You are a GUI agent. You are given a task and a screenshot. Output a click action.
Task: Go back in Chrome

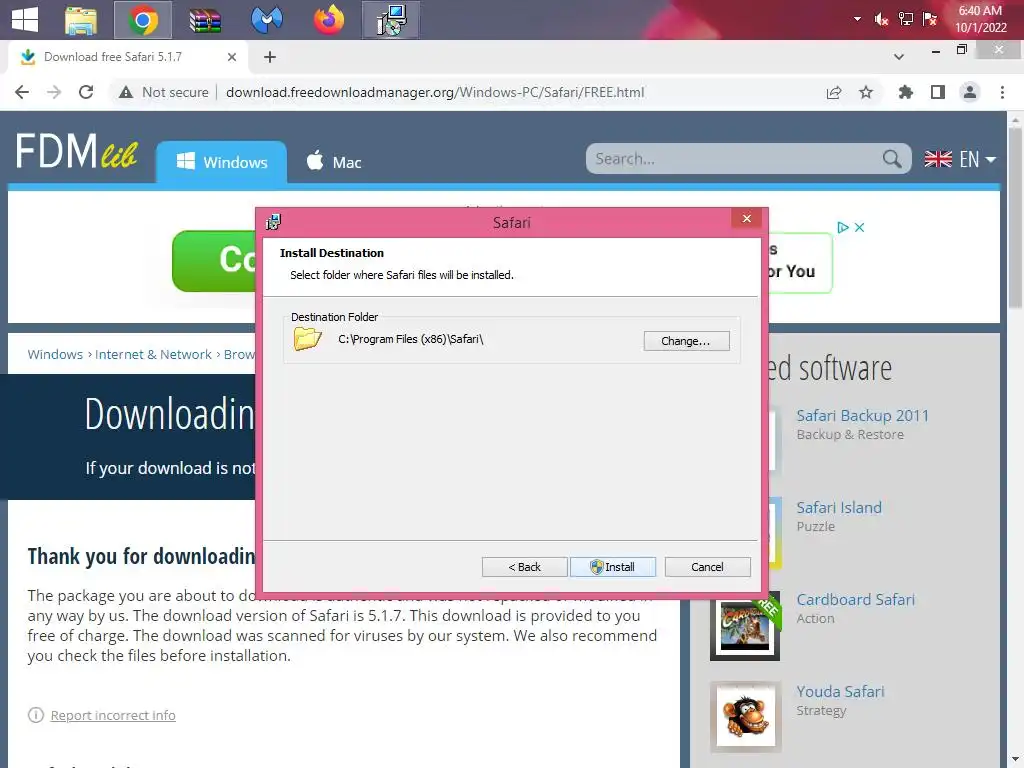coord(22,92)
